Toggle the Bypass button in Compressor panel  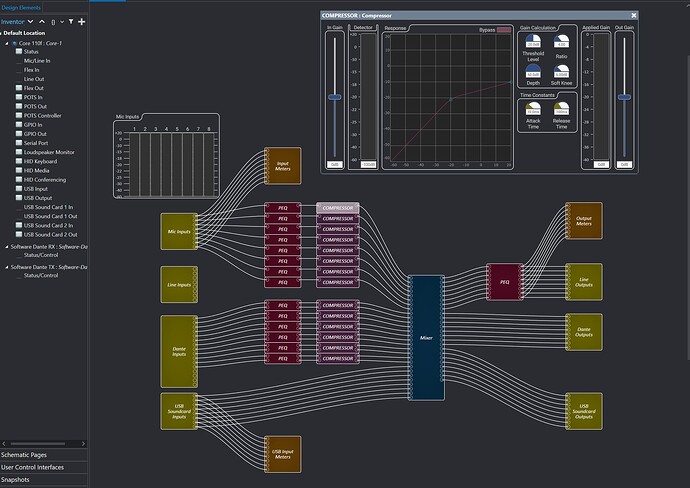point(504,30)
